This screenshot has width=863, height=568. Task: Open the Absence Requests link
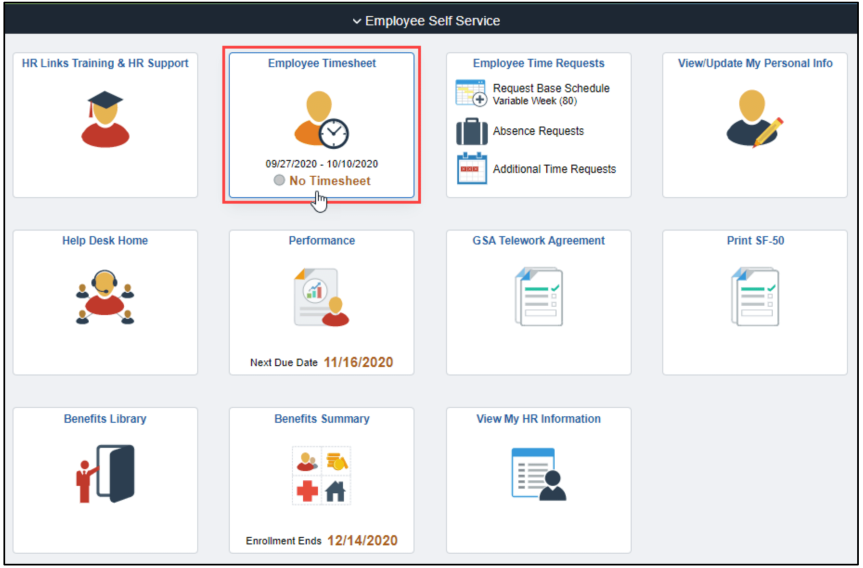538,131
